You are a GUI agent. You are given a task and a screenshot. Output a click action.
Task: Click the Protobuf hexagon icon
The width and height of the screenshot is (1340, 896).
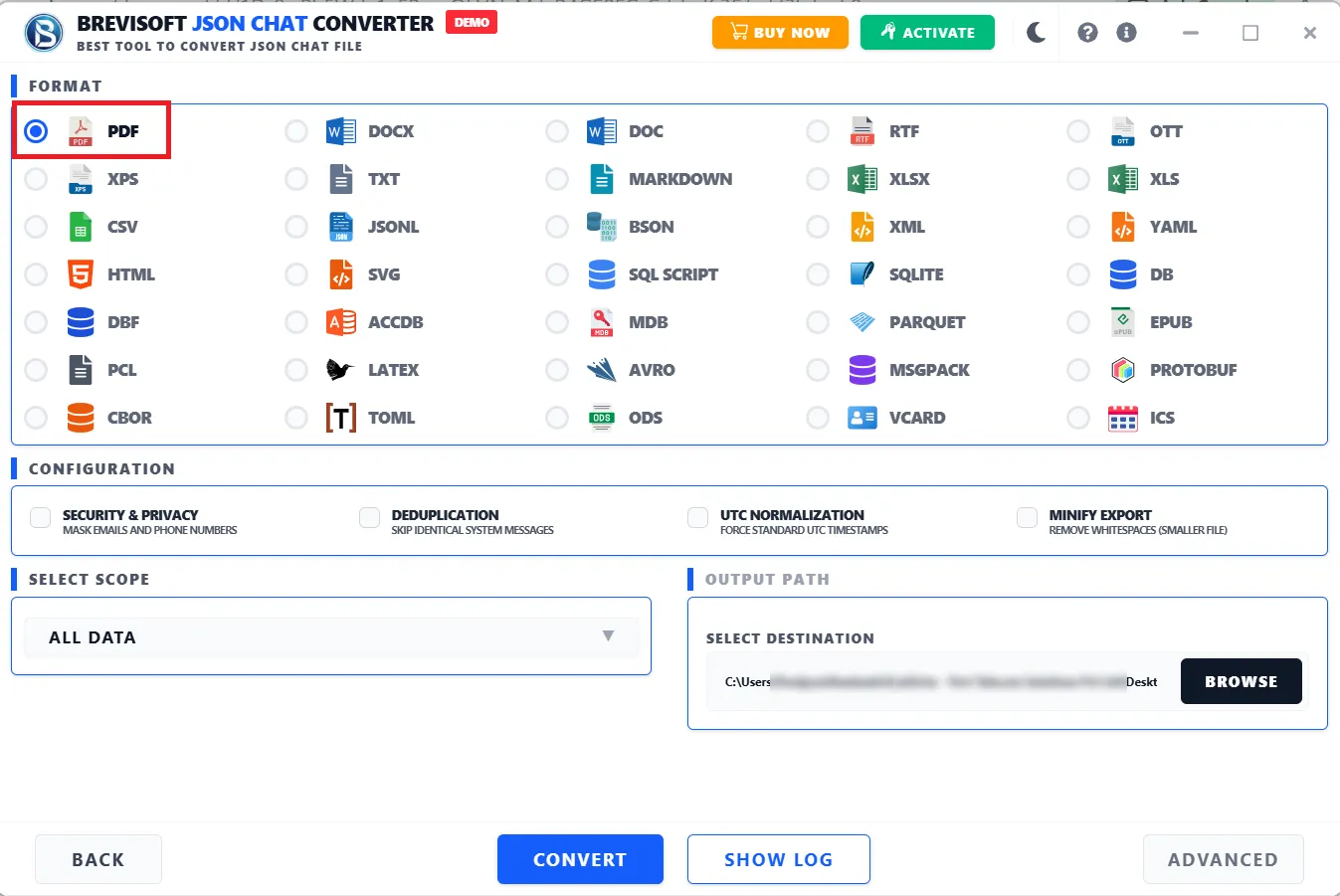tap(1123, 370)
